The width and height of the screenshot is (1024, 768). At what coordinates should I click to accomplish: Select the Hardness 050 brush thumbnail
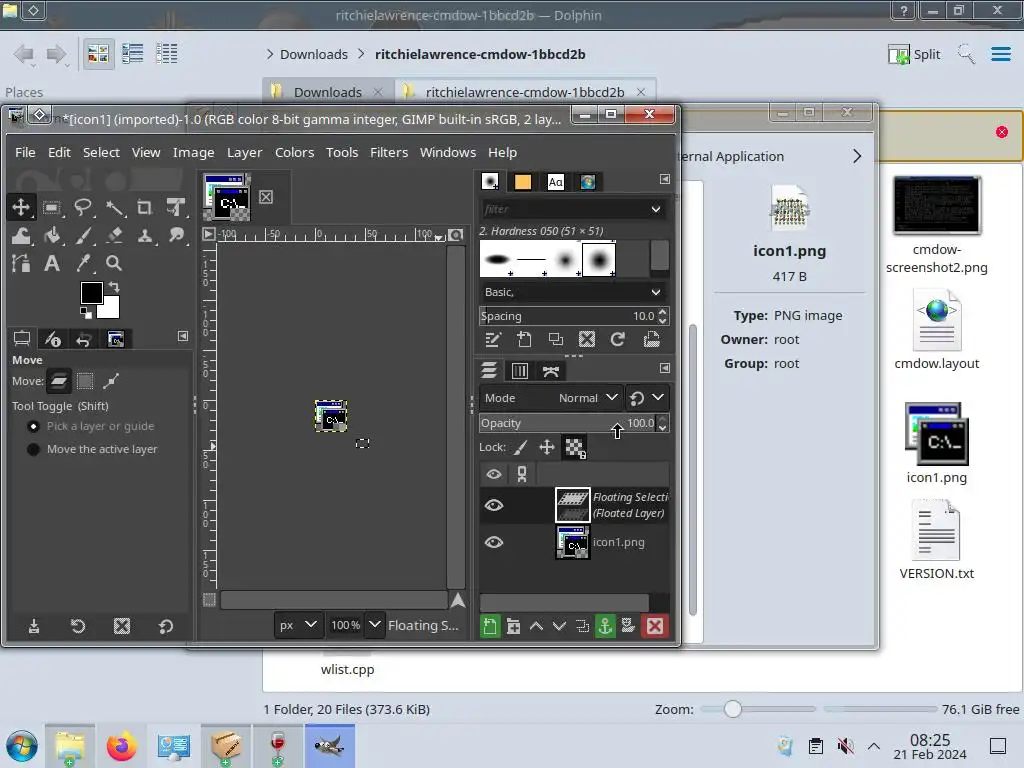[x=598, y=259]
